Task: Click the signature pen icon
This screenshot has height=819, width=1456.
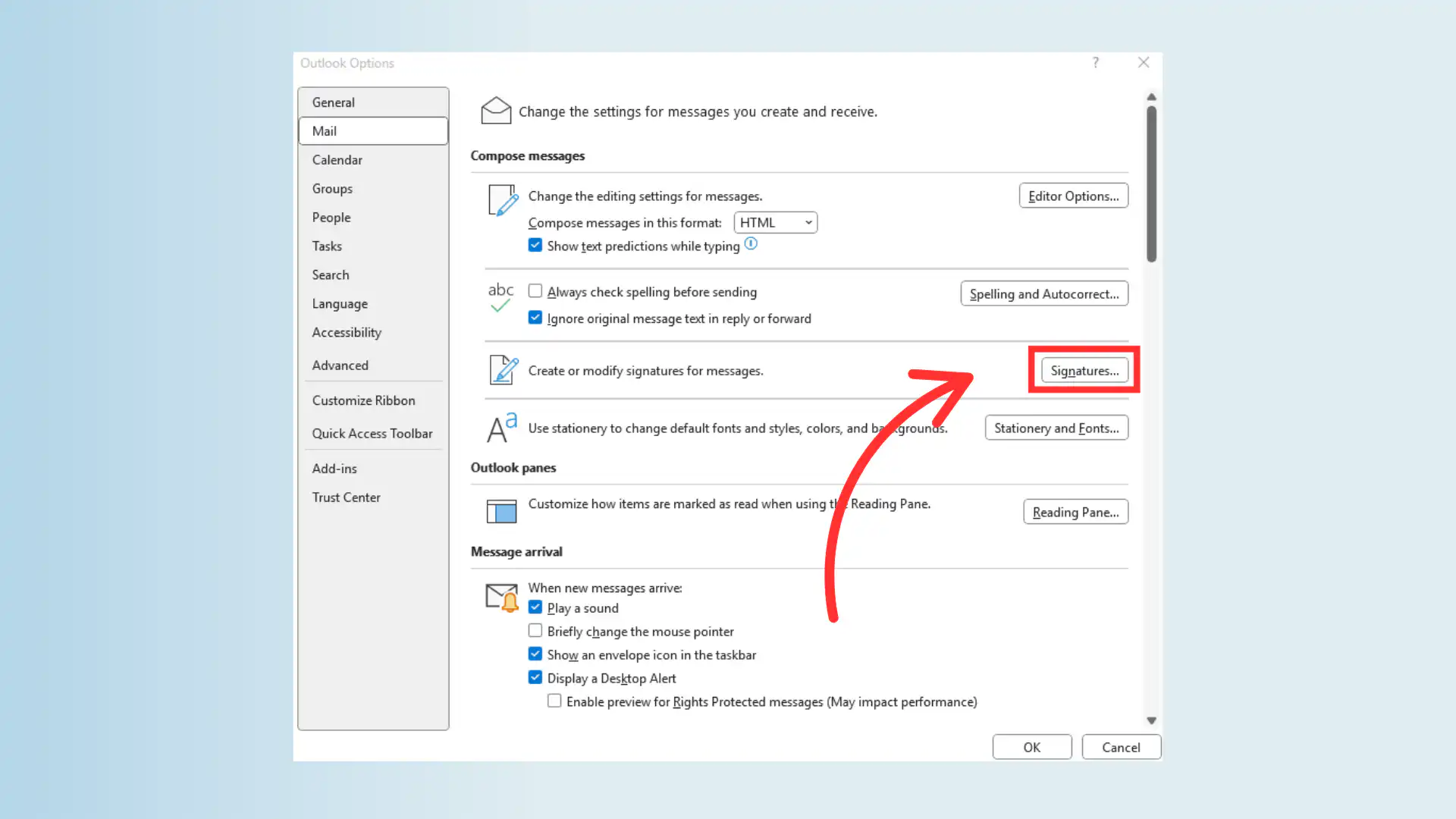Action: point(502,370)
